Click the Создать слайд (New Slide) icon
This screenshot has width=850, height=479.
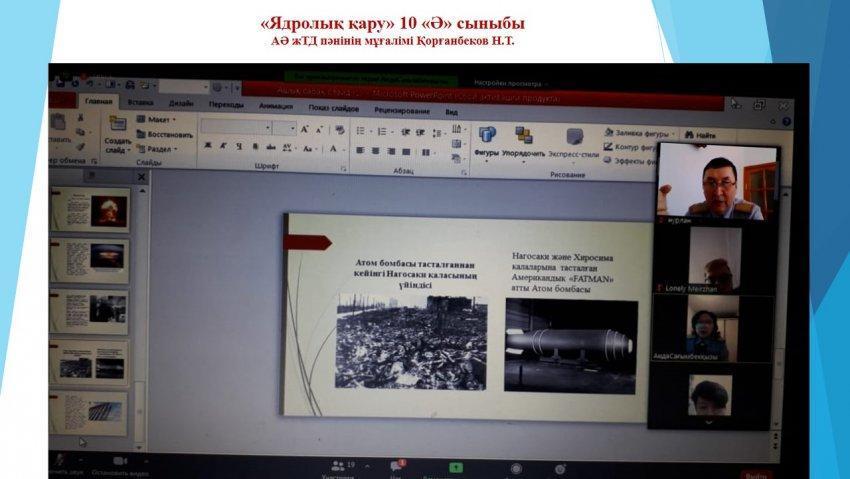(x=117, y=124)
